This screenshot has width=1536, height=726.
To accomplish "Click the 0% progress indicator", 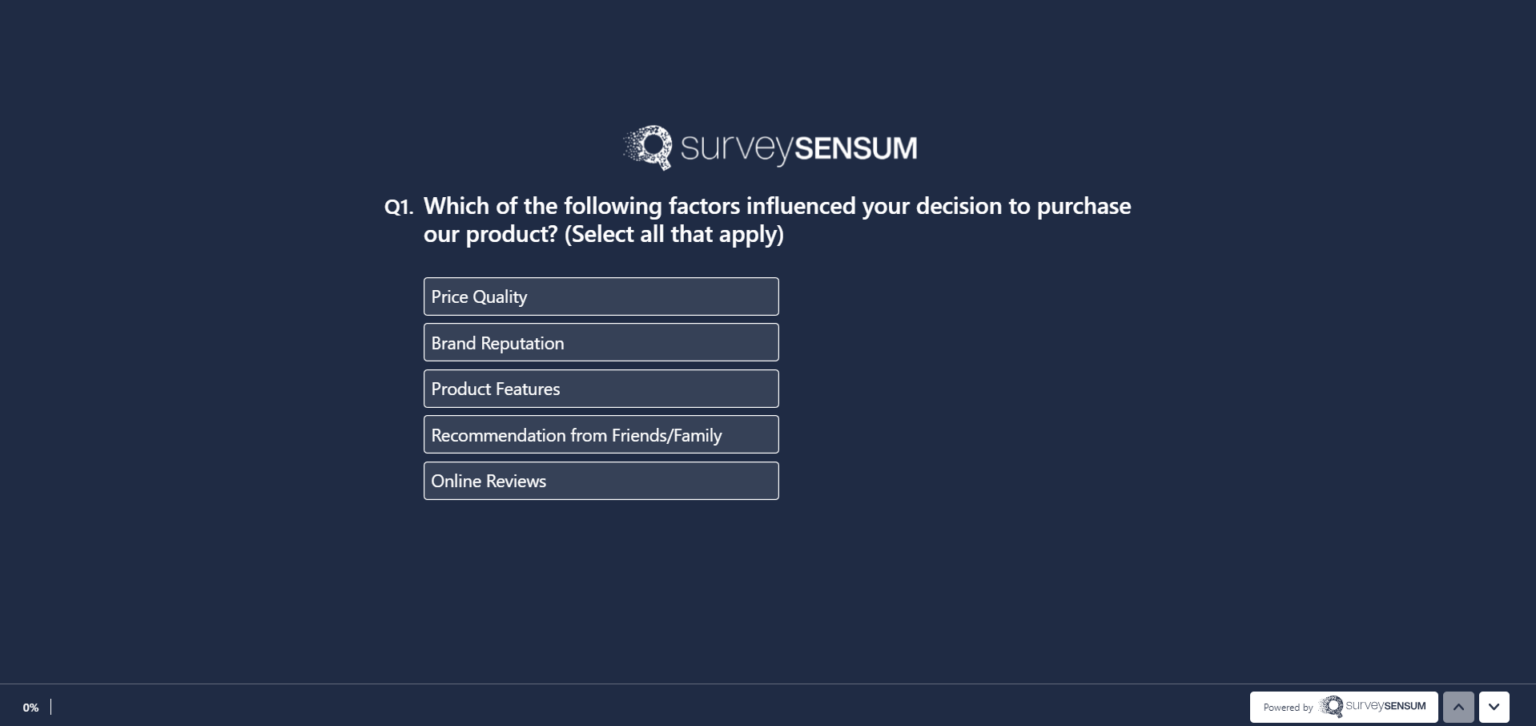I will point(31,708).
